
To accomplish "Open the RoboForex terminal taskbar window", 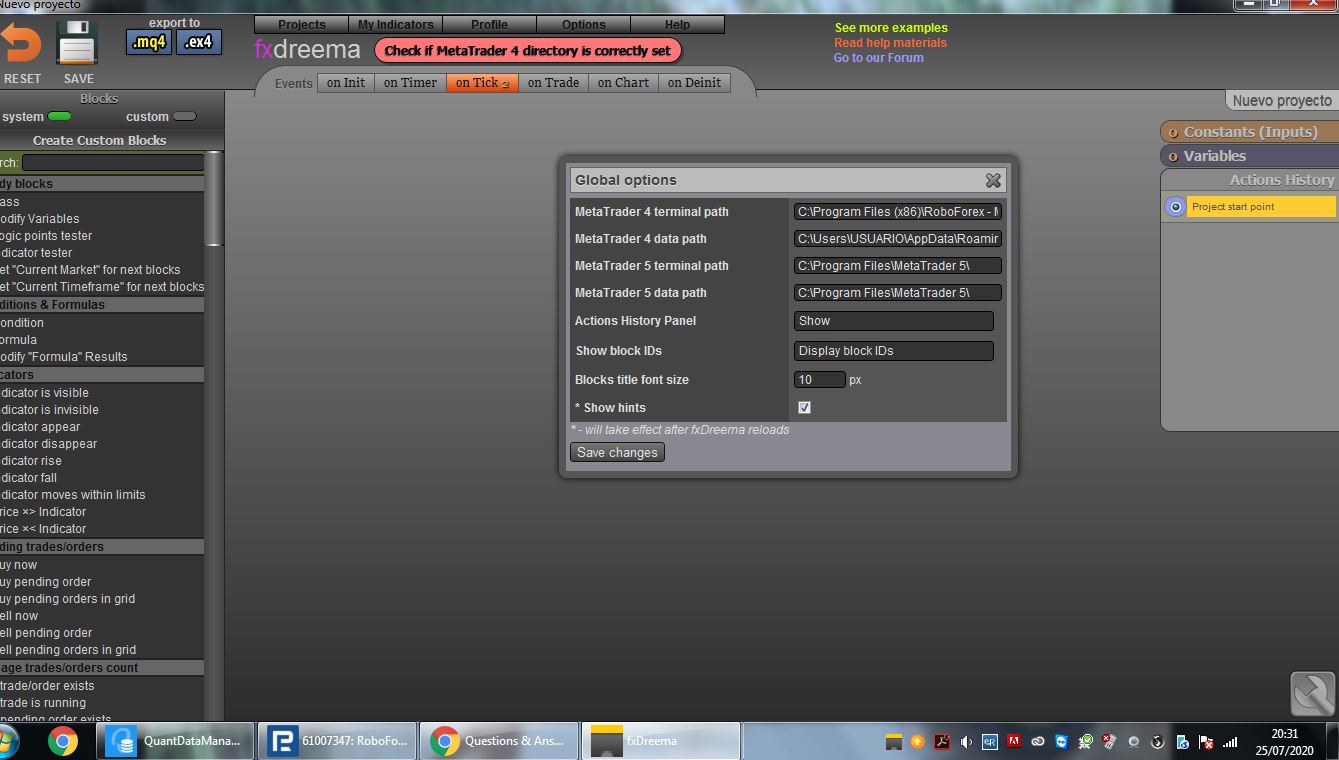I will (x=338, y=741).
